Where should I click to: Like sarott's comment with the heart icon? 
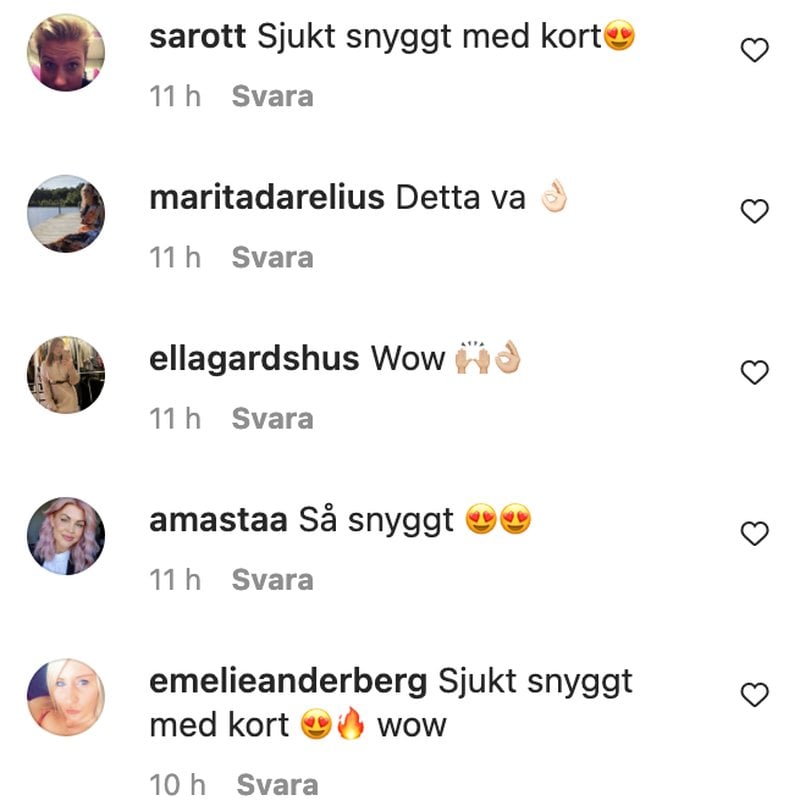[754, 50]
